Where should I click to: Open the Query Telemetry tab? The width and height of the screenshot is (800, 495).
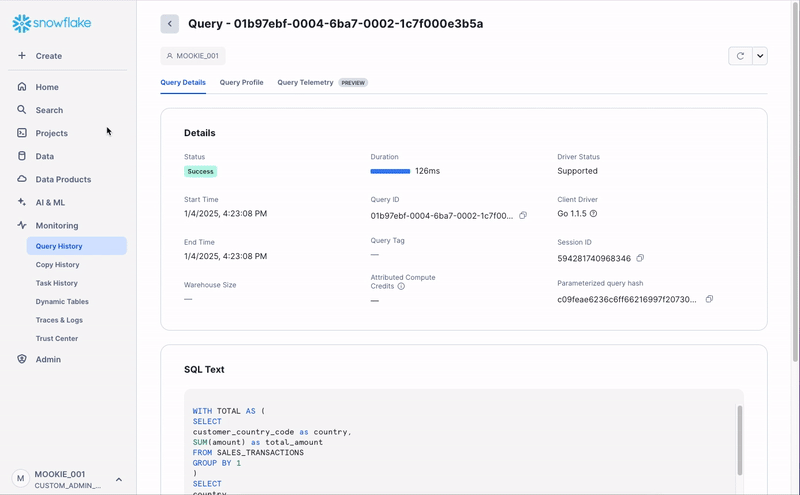point(305,83)
